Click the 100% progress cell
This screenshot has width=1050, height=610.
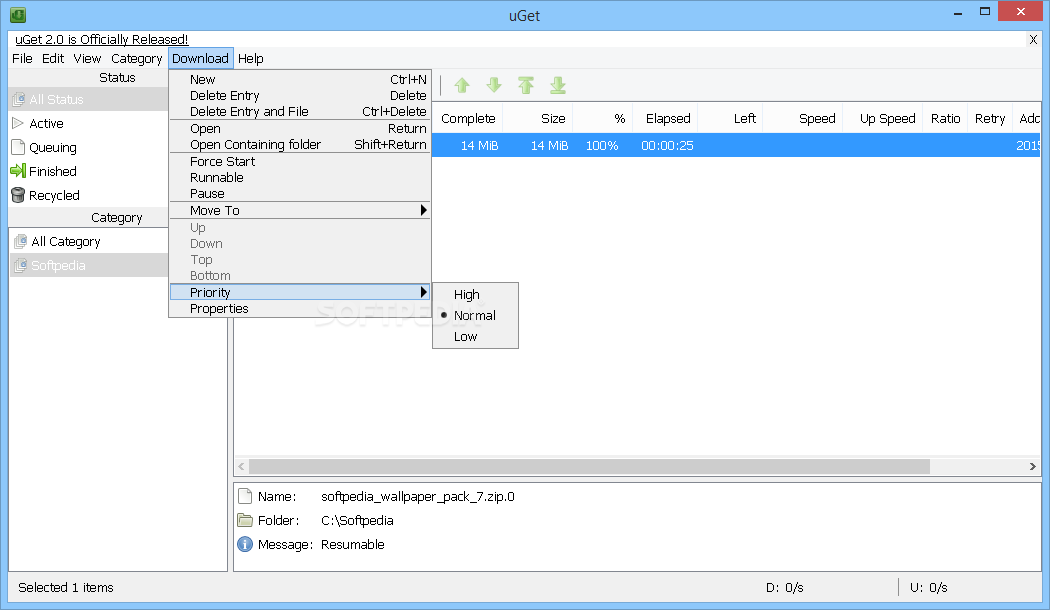[602, 145]
